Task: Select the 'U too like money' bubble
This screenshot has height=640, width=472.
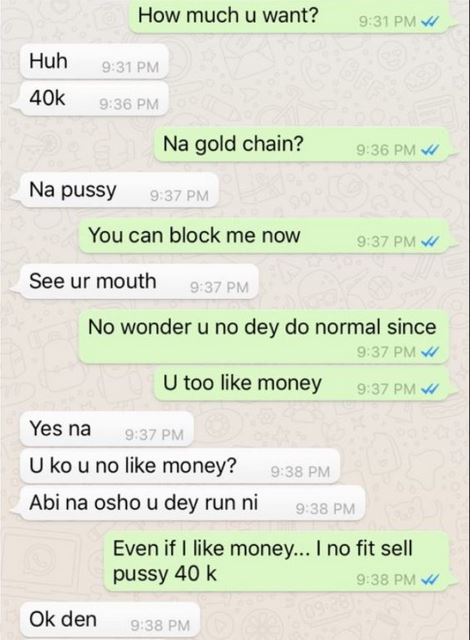Action: 301,384
